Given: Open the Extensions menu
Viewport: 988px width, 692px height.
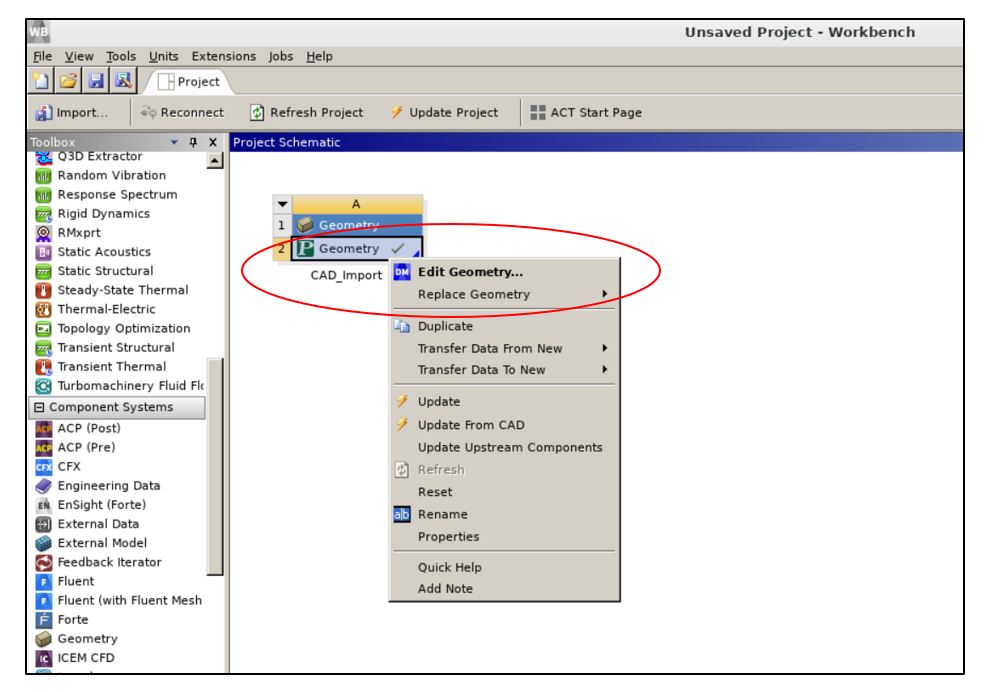Looking at the screenshot, I should pyautogui.click(x=224, y=56).
